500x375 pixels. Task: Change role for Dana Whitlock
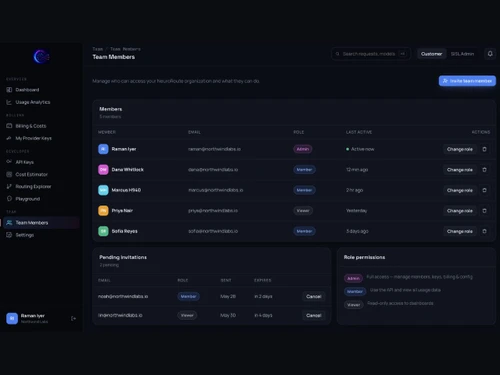[x=460, y=170]
